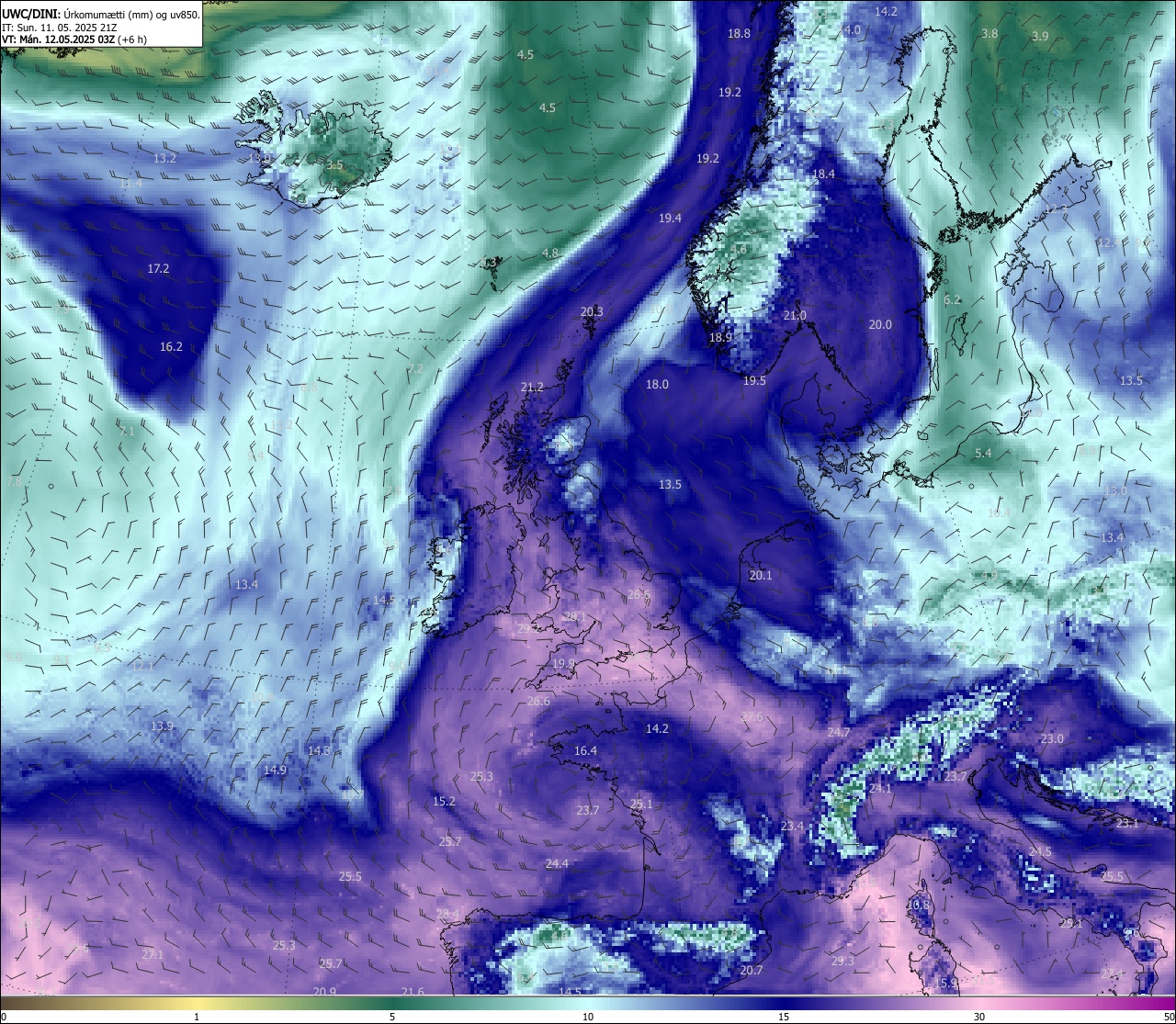Click the 15 tick on the color scale
Viewport: 1176px width, 1024px height.
pyautogui.click(x=784, y=1017)
